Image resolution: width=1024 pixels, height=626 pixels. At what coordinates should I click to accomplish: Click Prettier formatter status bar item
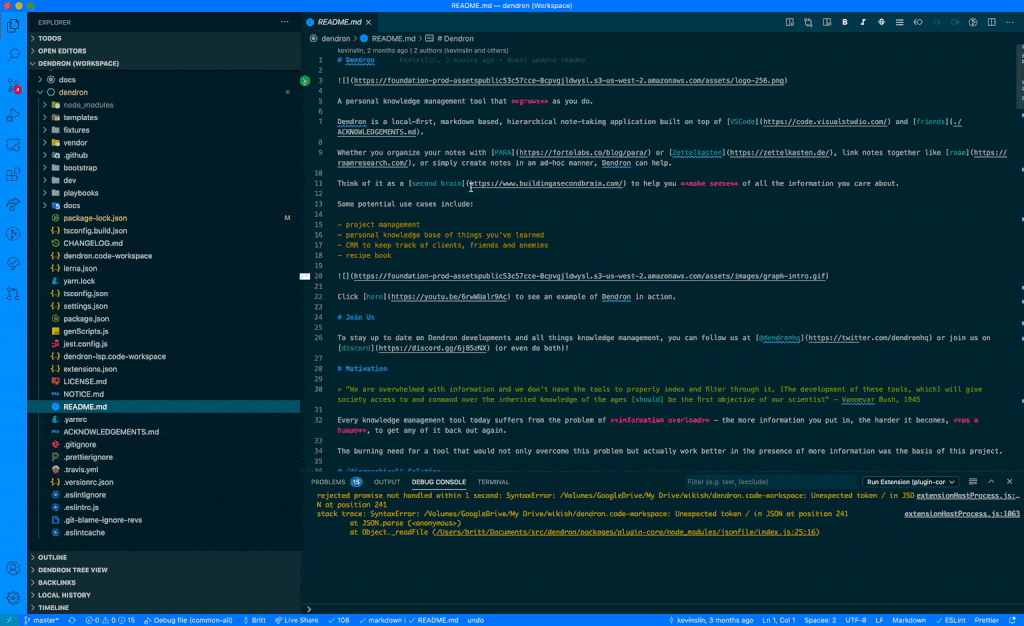click(986, 620)
